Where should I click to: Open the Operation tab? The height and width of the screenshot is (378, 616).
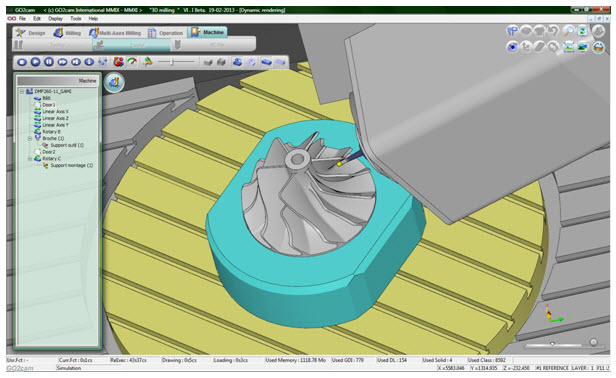[166, 33]
